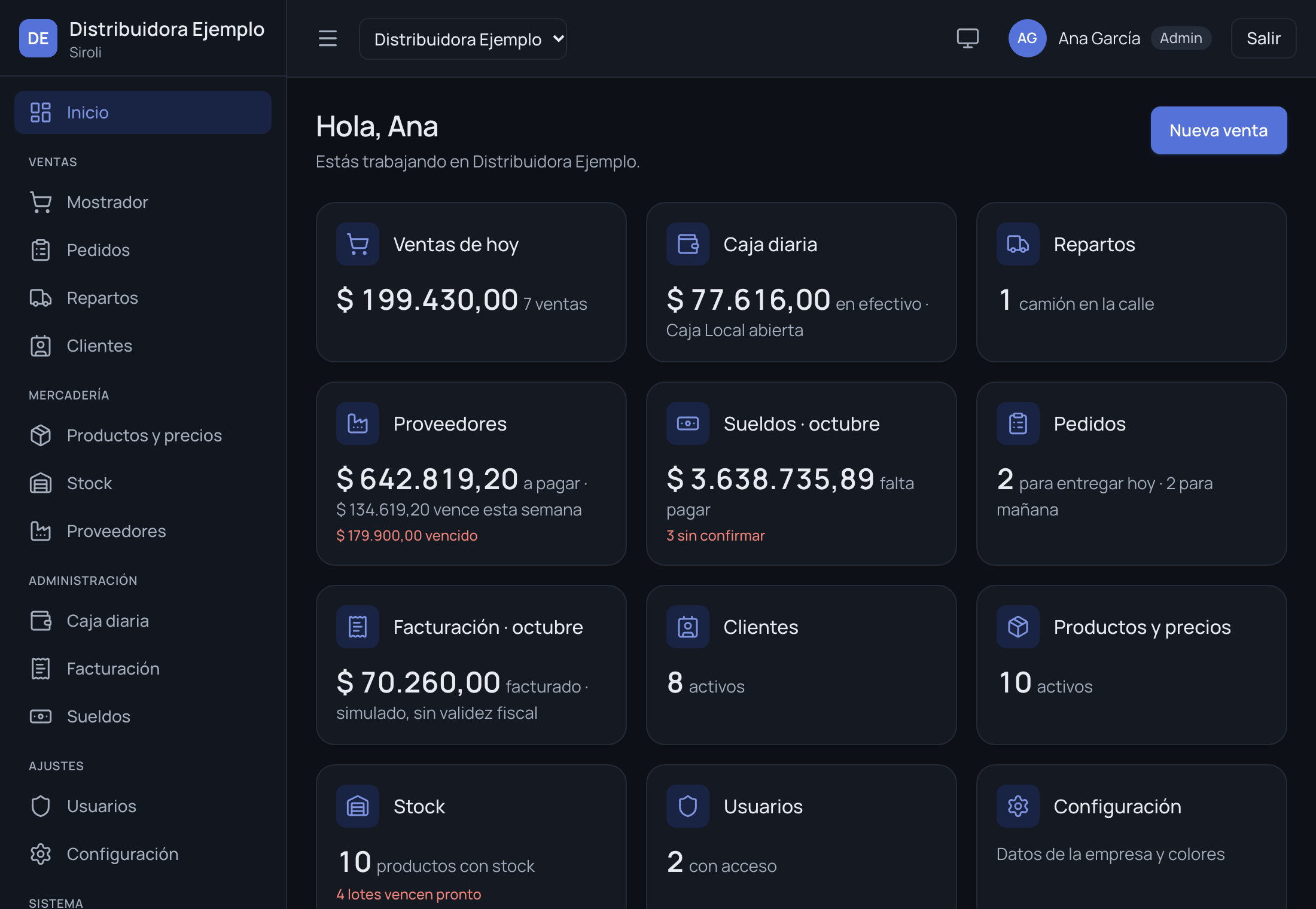This screenshot has height=909, width=1316.
Task: Click the Caja diaria wallet icon in sidebar
Action: pyautogui.click(x=41, y=621)
